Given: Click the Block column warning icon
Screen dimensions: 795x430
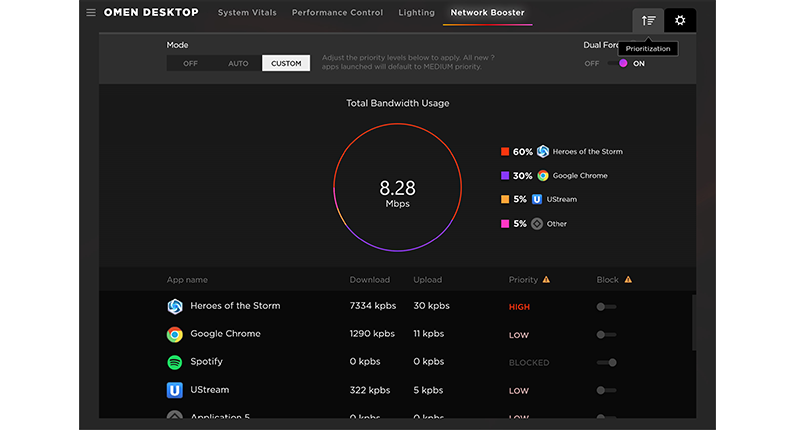Looking at the screenshot, I should point(628,280).
